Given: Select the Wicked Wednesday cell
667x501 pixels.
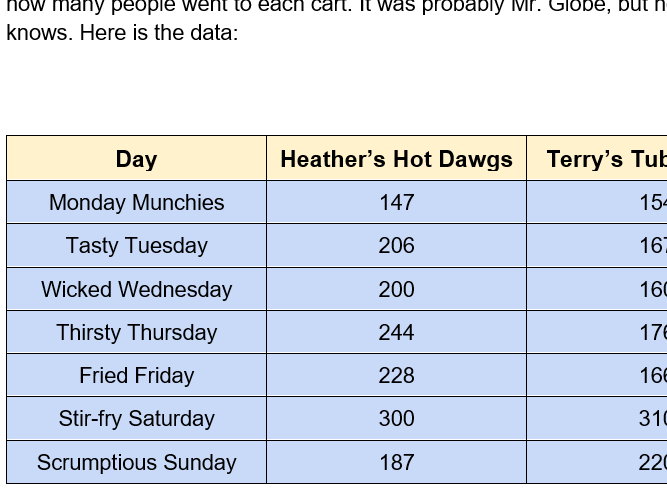Looking at the screenshot, I should pos(137,289).
